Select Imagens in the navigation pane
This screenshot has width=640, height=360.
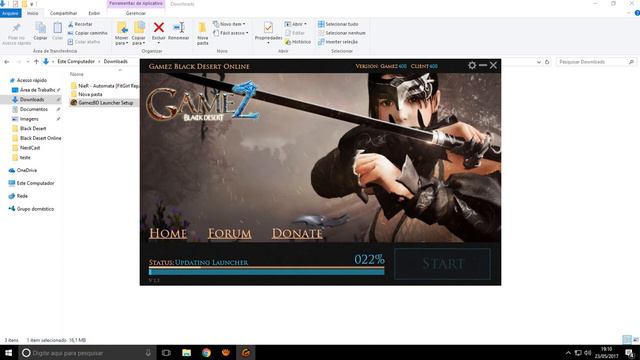tap(29, 119)
